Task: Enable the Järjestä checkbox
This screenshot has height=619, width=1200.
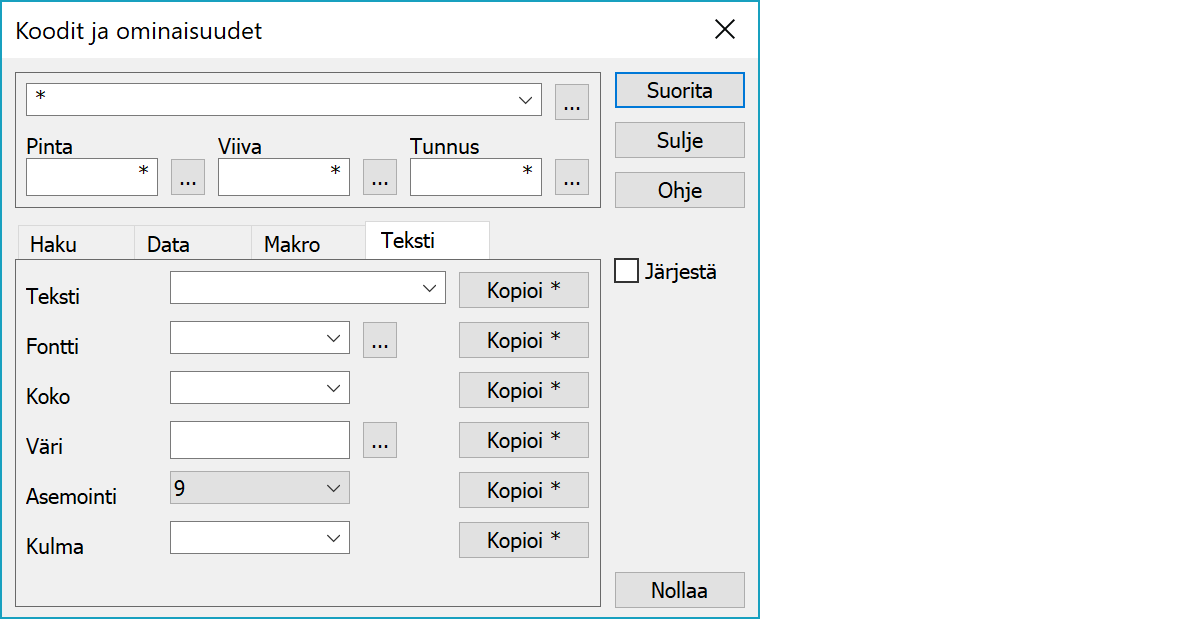Action: click(627, 271)
